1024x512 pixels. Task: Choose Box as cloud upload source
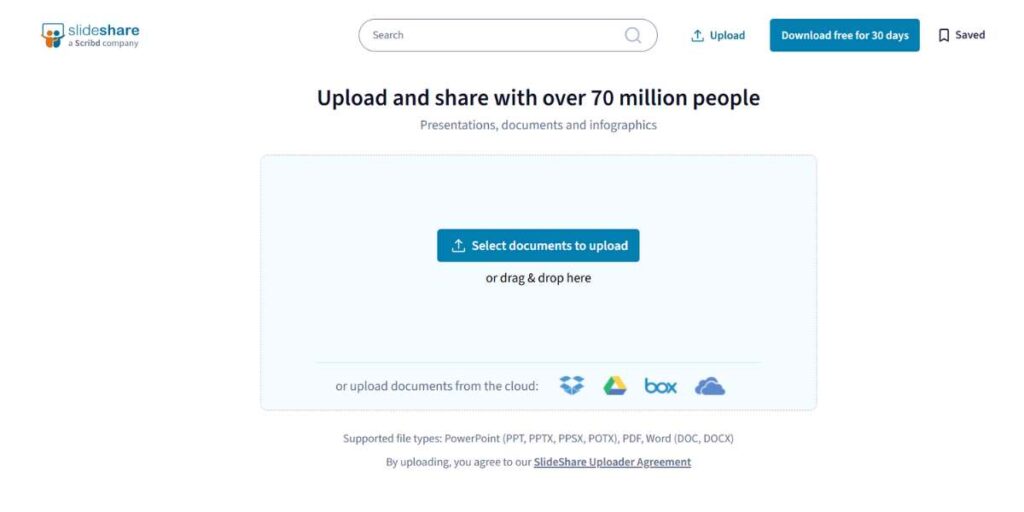[x=660, y=386]
